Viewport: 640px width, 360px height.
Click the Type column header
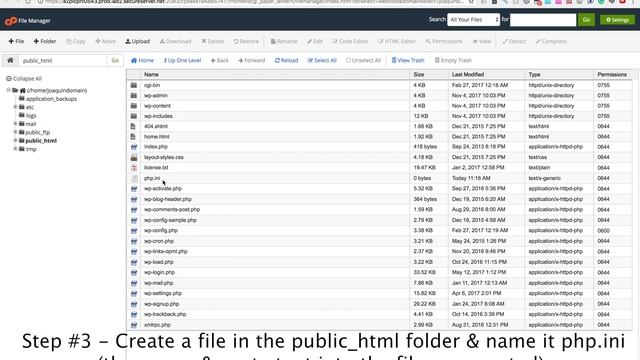[x=534, y=75]
